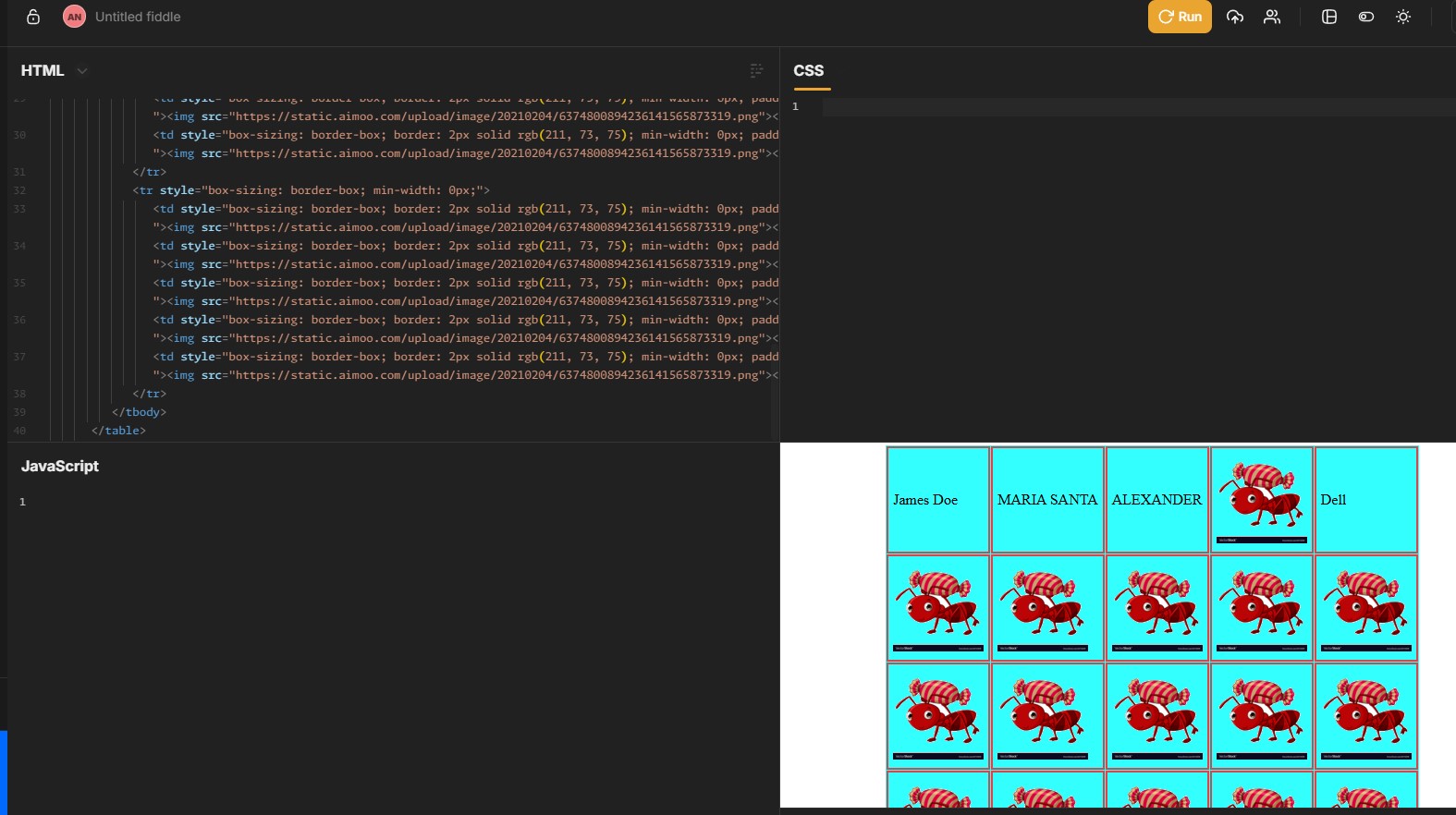The width and height of the screenshot is (1456, 815).
Task: Open the AN user avatar
Action: pos(74,17)
